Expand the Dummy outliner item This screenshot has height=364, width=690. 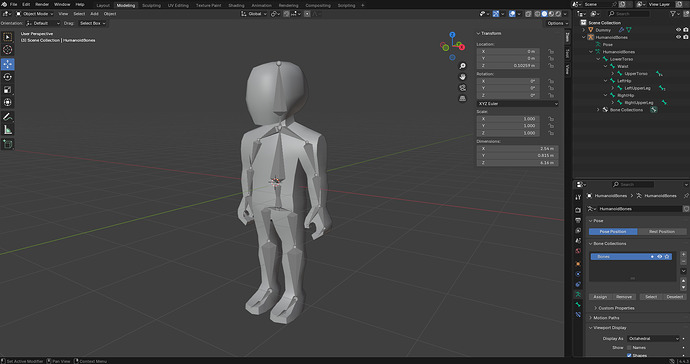[584, 30]
